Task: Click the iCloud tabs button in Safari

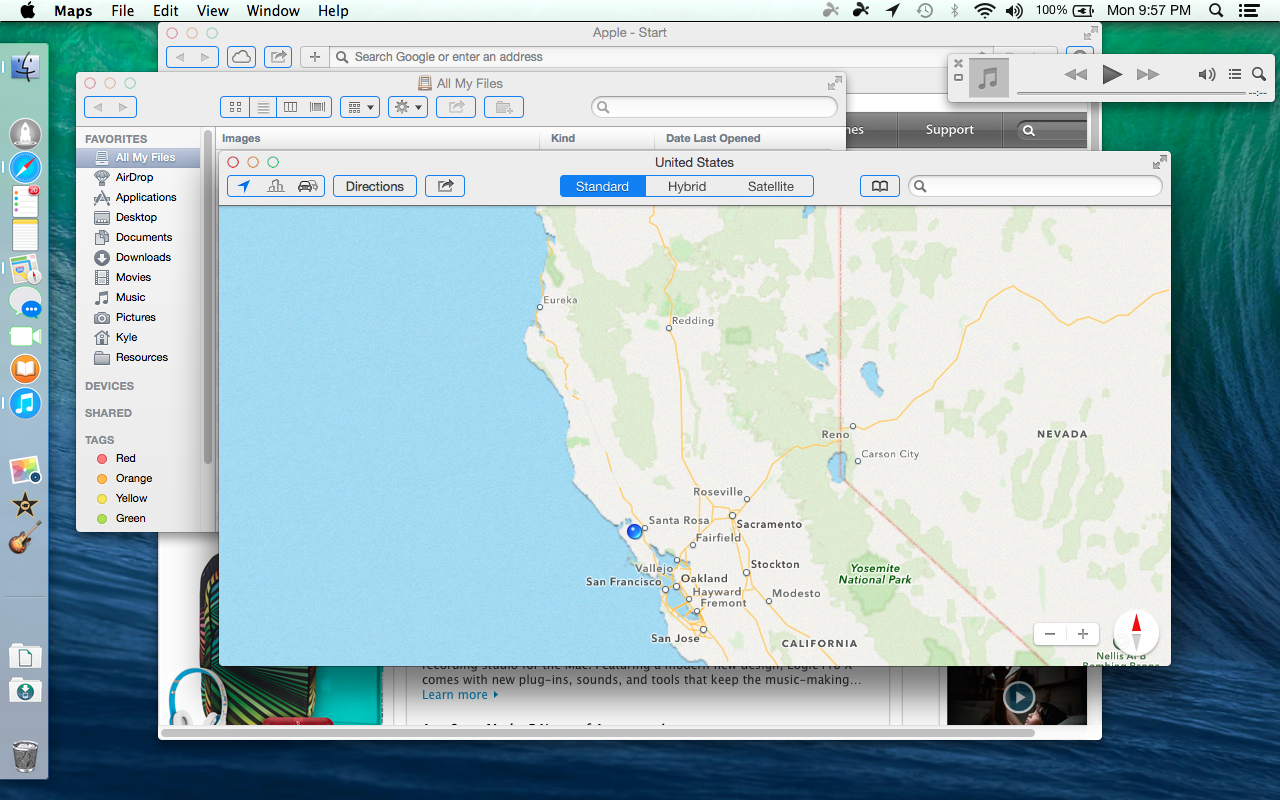Action: 241,57
